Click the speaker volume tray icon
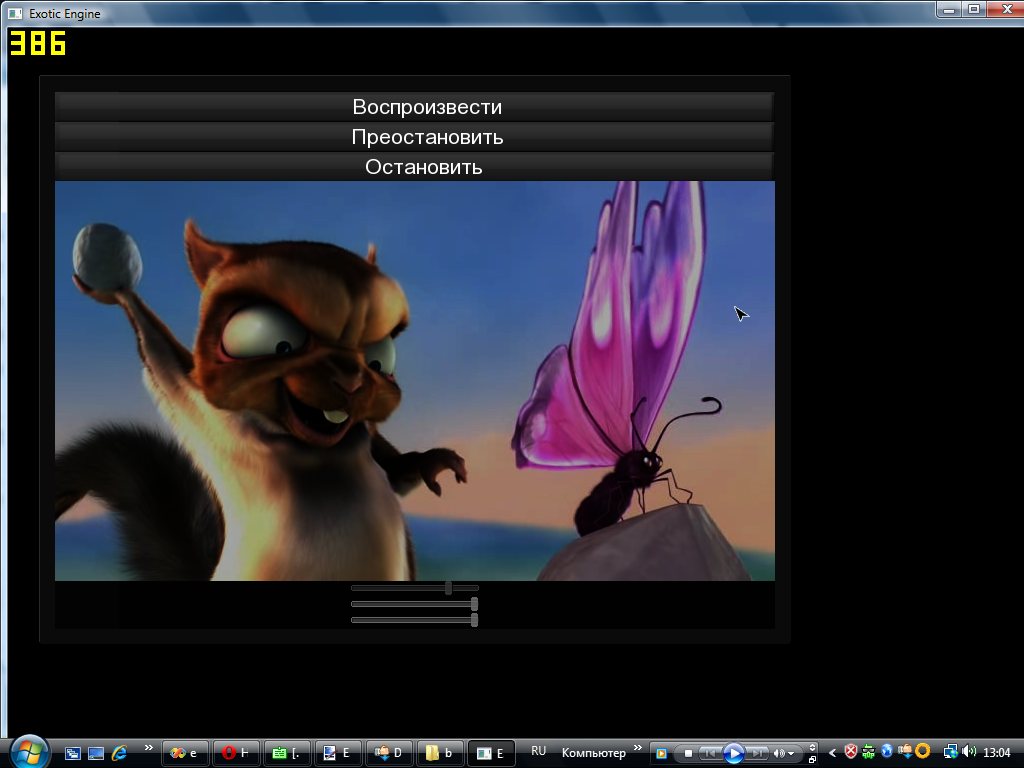Viewport: 1024px width, 768px height. (968, 752)
